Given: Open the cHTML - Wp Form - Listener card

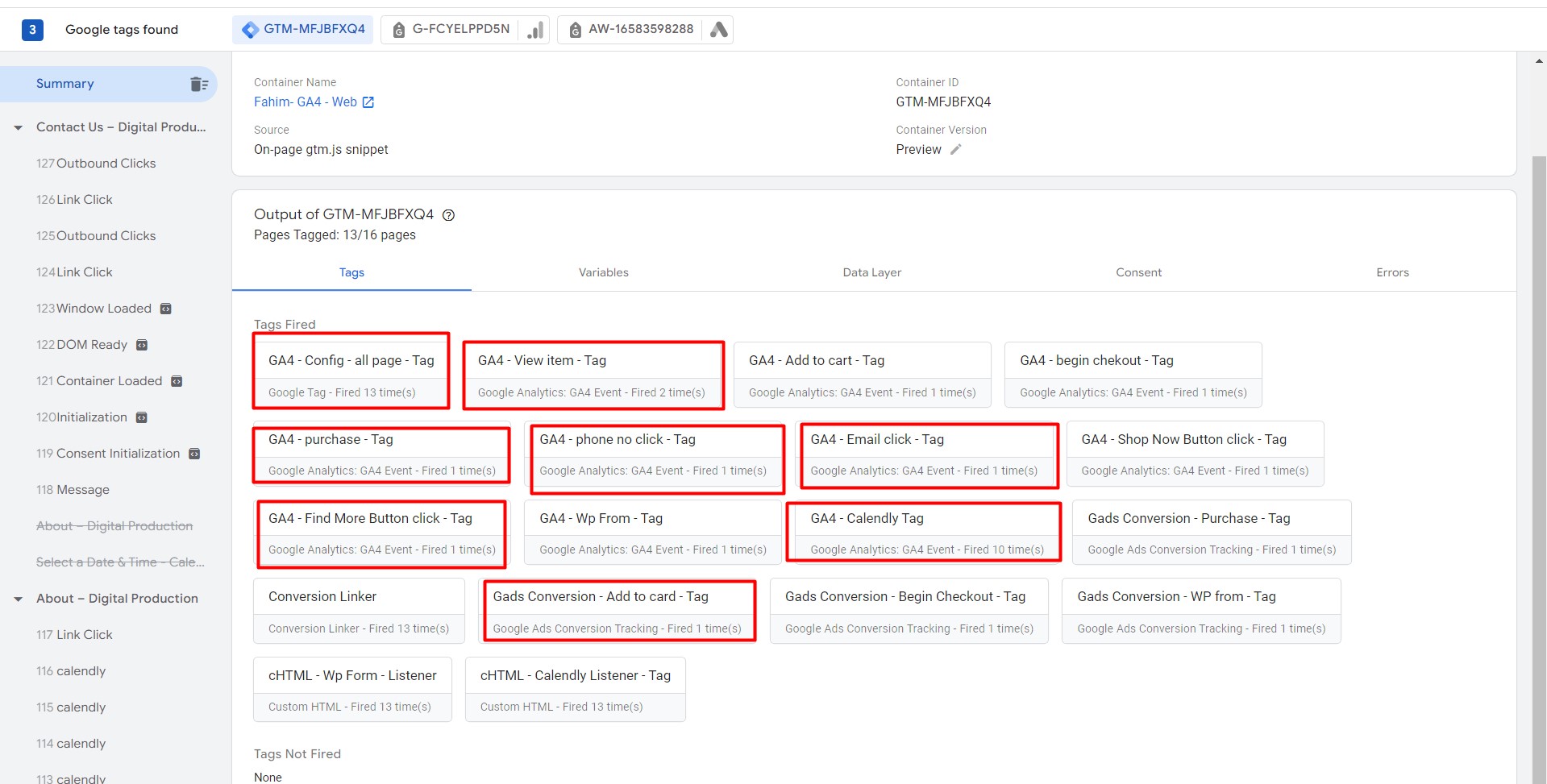Looking at the screenshot, I should pos(352,690).
